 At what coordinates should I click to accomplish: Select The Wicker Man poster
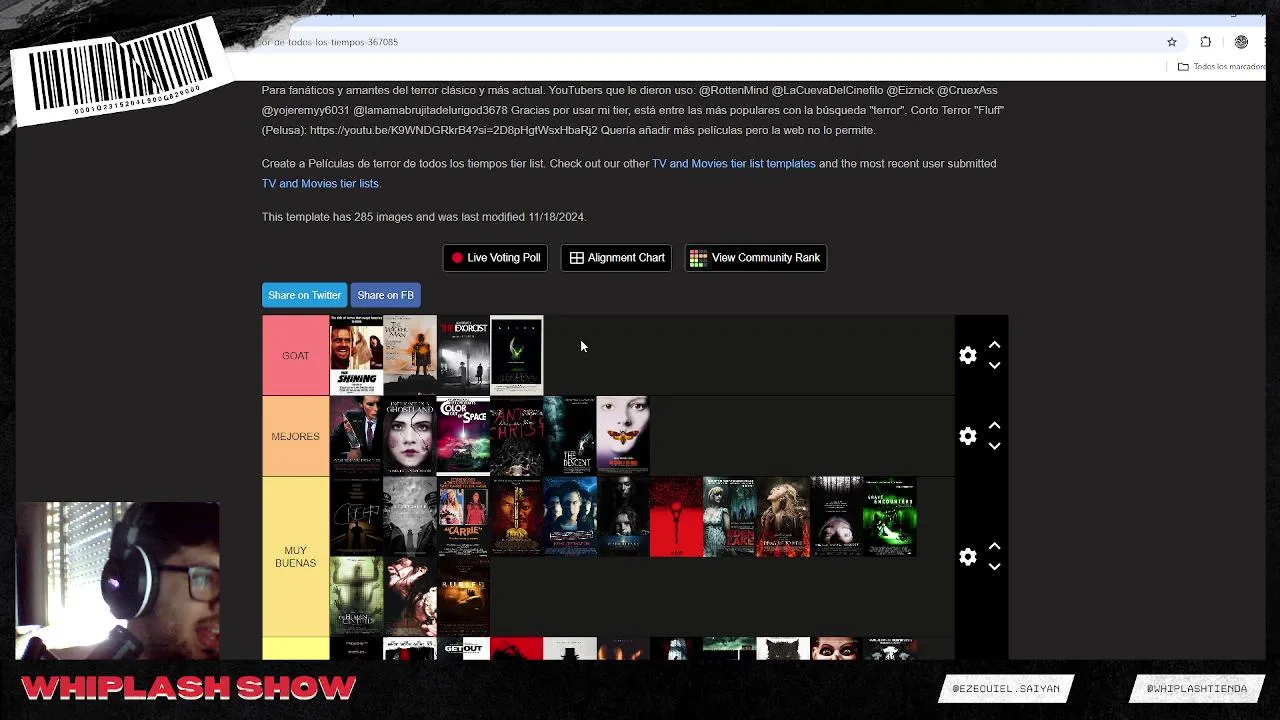410,355
